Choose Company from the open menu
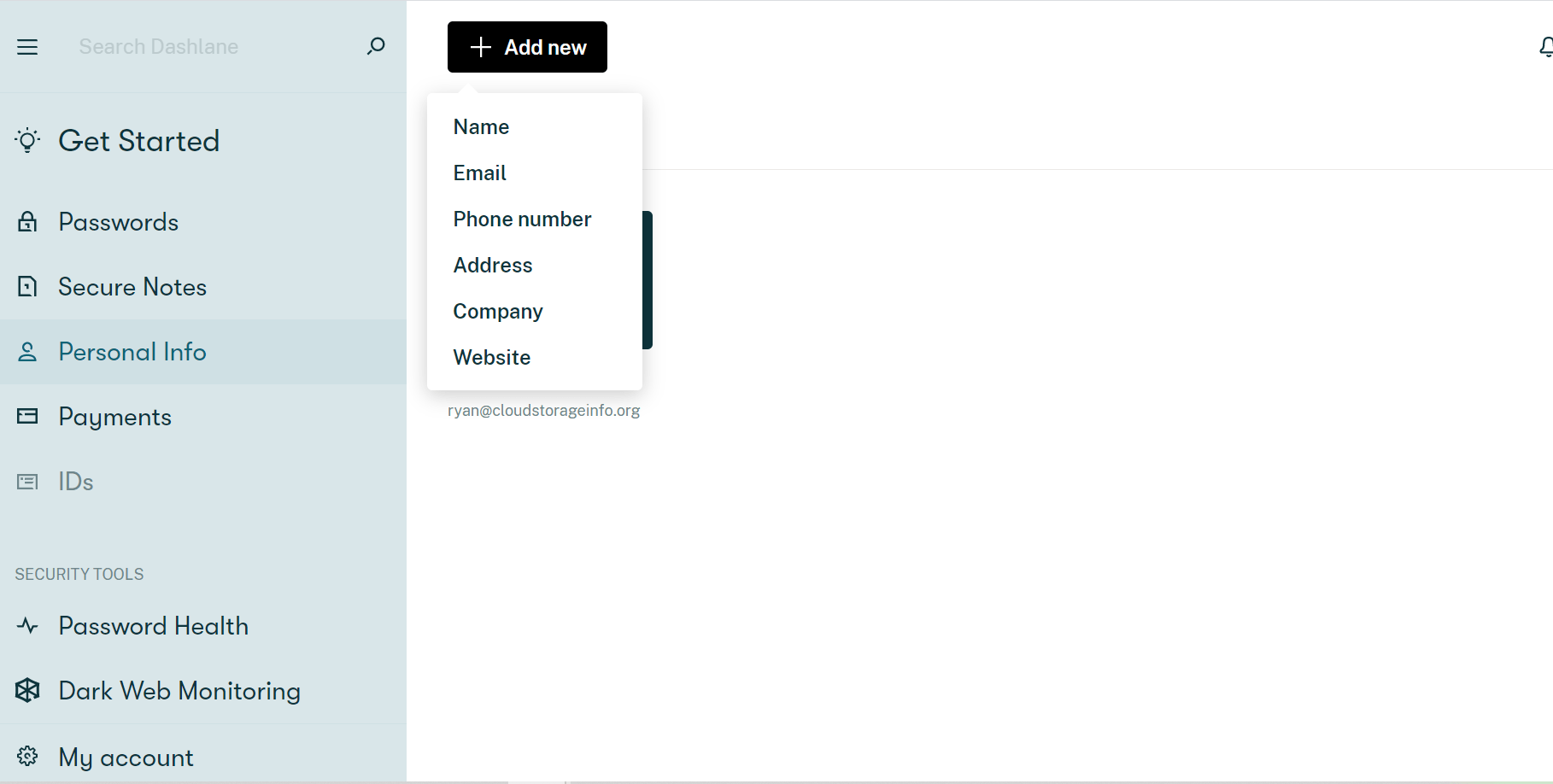Viewport: 1553px width, 784px height. pyautogui.click(x=498, y=311)
